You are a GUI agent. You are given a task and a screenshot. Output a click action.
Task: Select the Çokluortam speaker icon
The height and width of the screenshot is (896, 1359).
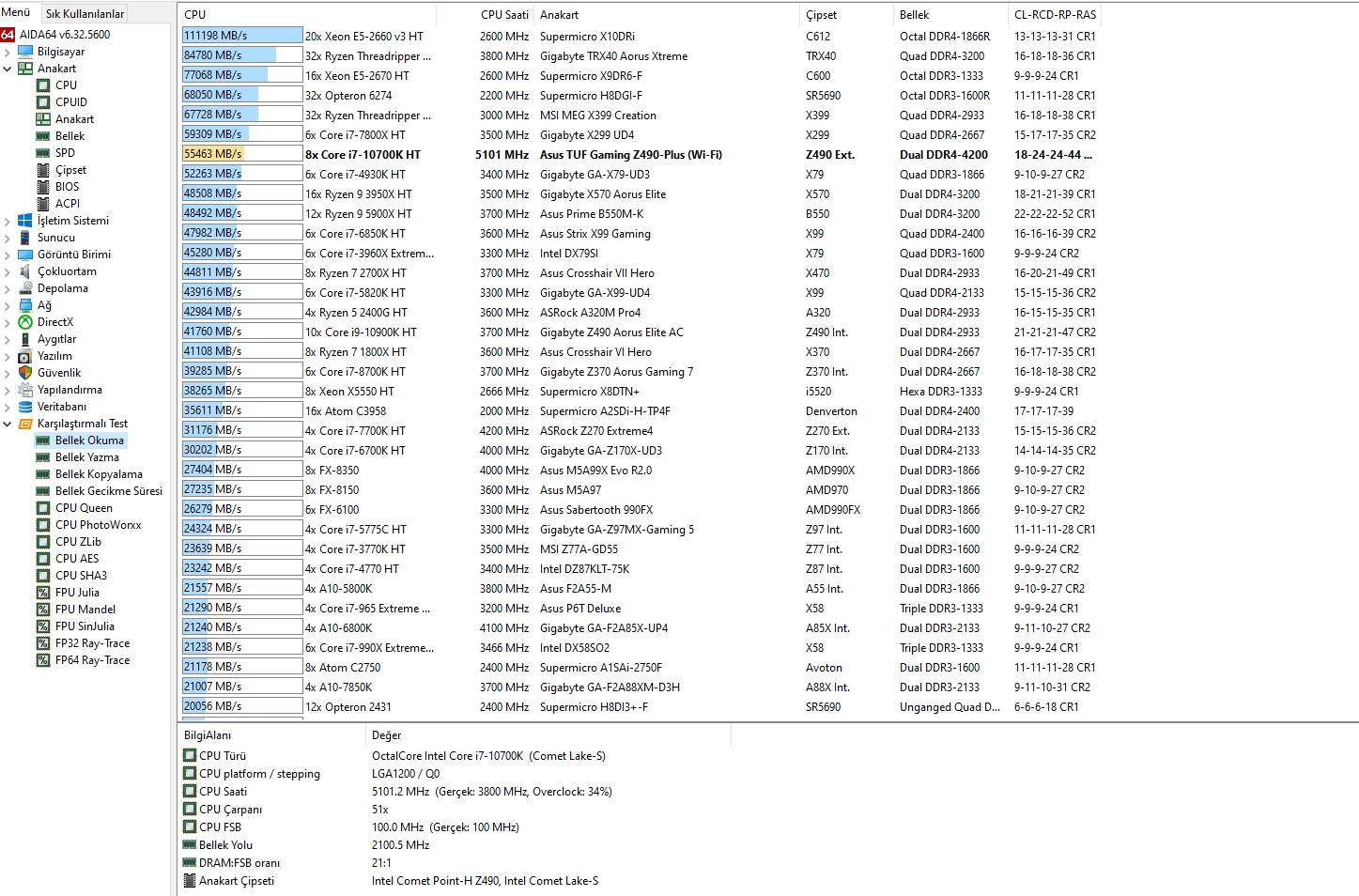[25, 271]
